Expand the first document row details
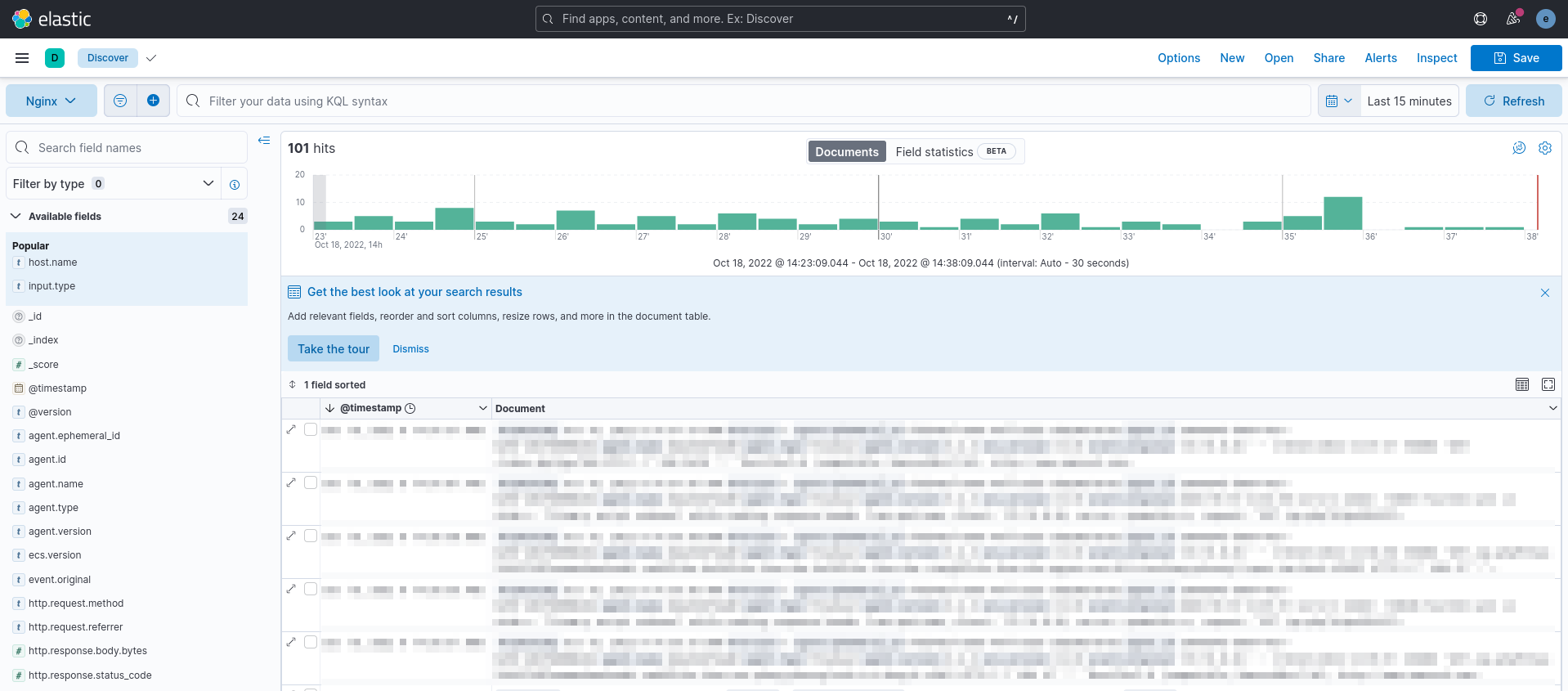This screenshot has height=691, width=1568. 291,429
